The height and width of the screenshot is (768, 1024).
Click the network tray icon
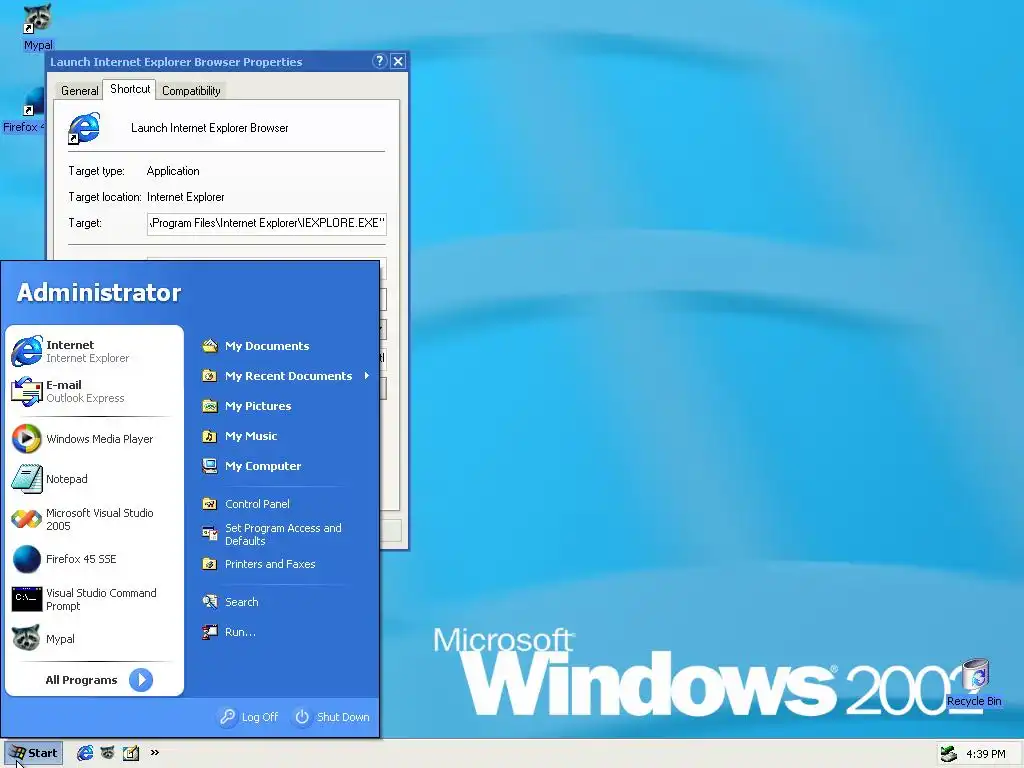(x=948, y=754)
